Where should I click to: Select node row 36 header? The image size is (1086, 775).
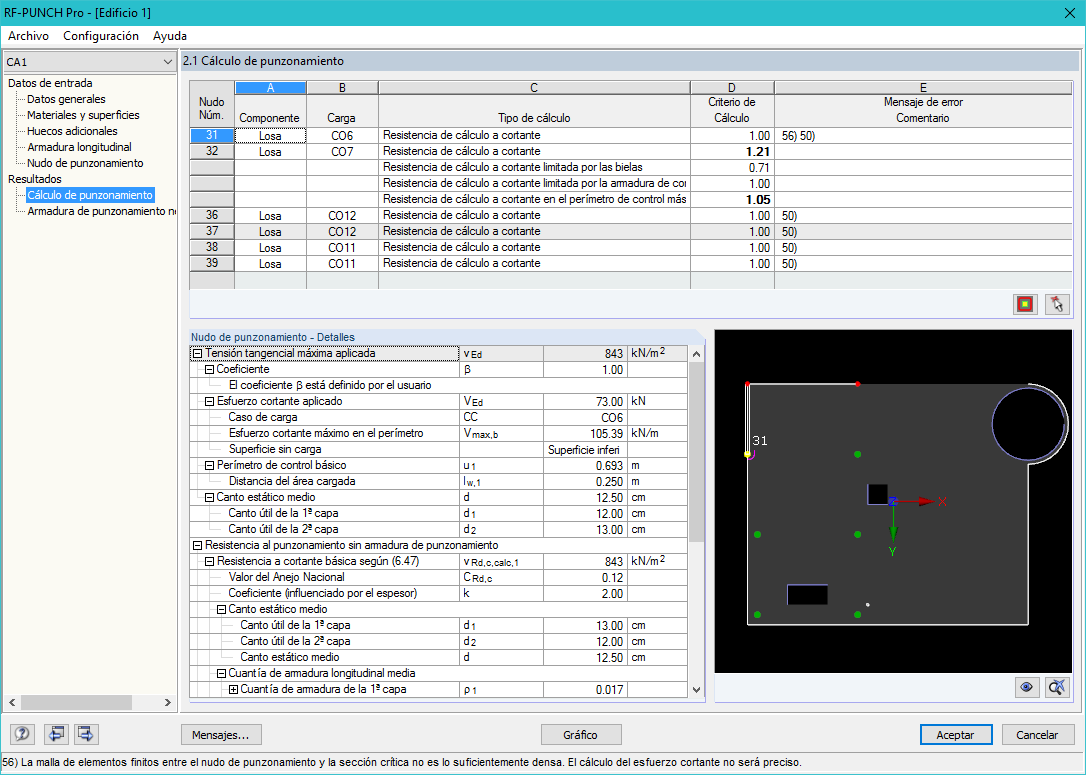212,215
